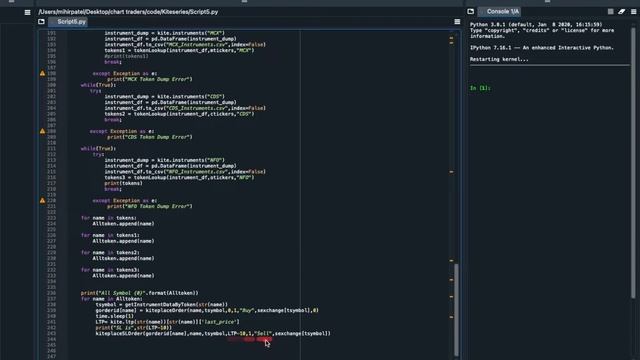The image size is (640, 360).
Task: Click the warning icon beside MCX except line
Action: coord(42,73)
